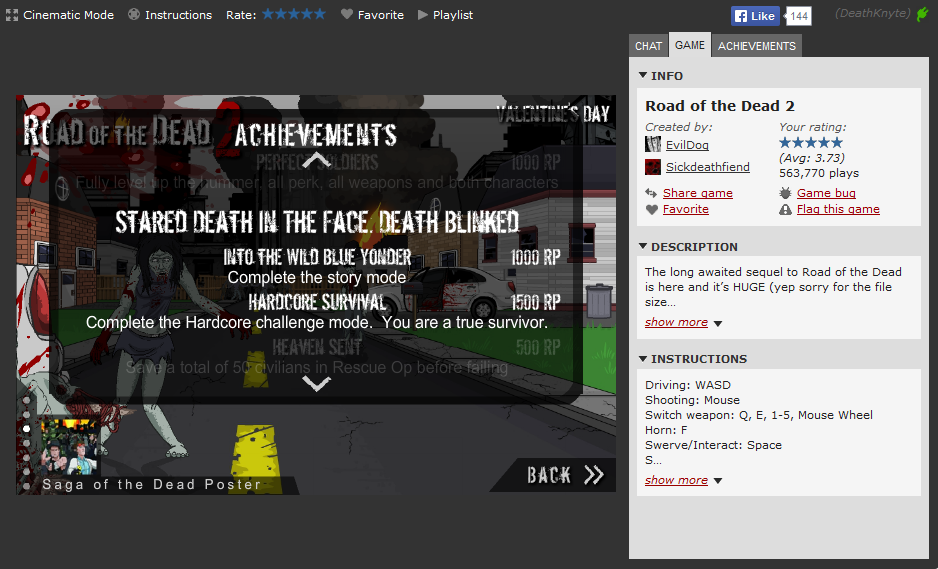Rate the game with first top star
This screenshot has width=938, height=569.
(x=268, y=14)
